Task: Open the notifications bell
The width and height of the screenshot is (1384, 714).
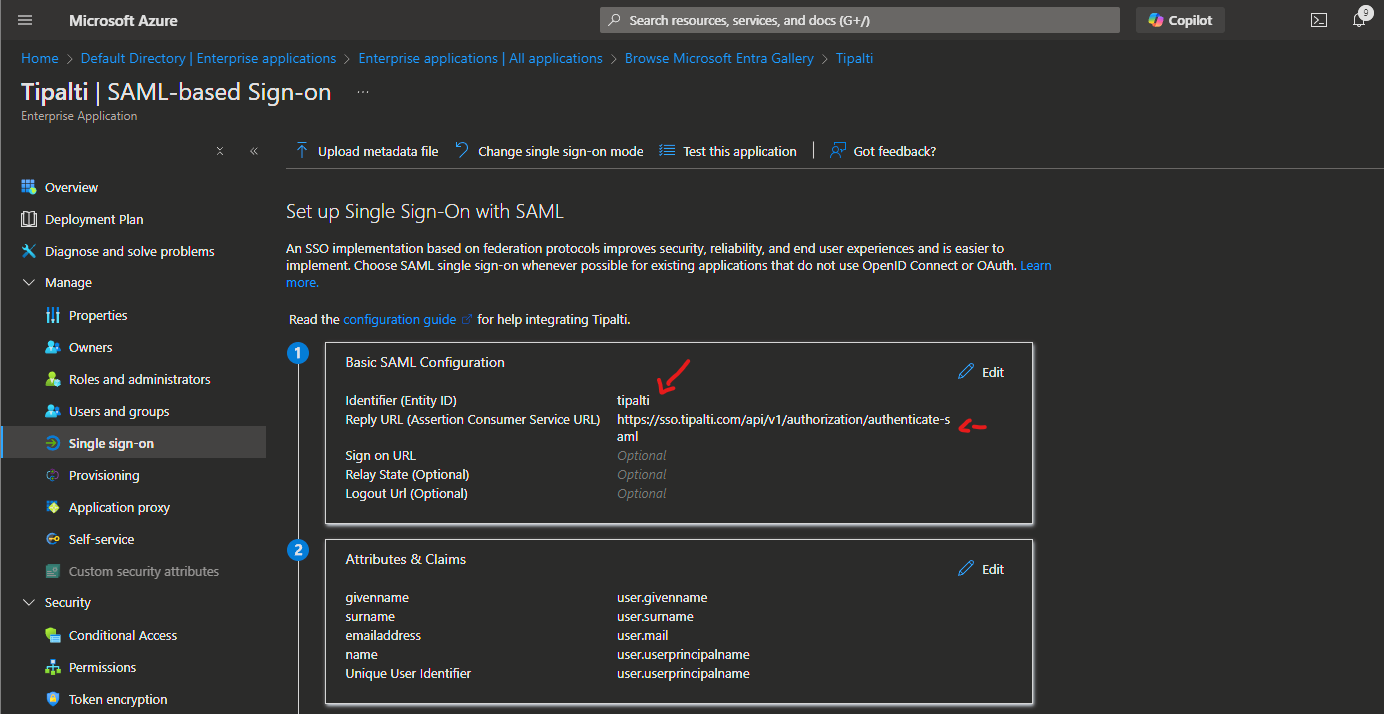Action: coord(1360,19)
